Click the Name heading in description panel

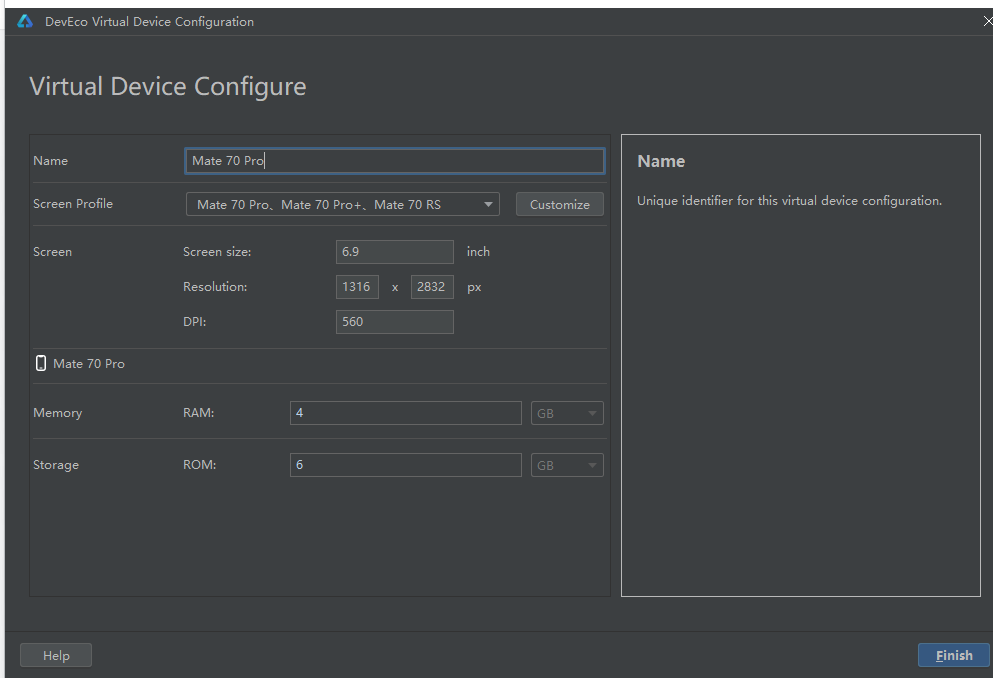point(661,161)
